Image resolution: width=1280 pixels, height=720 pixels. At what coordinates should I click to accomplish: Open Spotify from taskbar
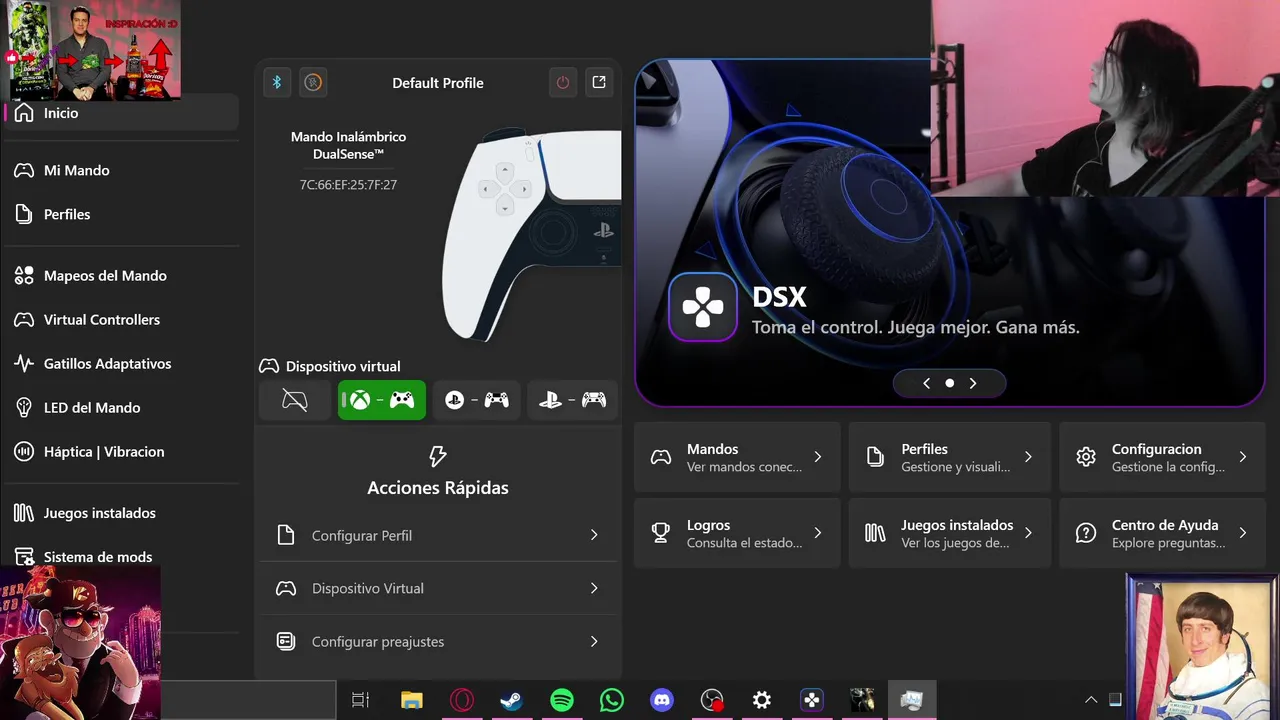[562, 700]
